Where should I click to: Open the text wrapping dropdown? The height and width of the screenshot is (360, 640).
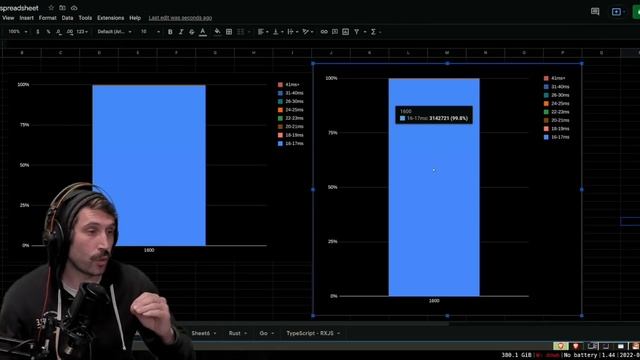click(293, 31)
